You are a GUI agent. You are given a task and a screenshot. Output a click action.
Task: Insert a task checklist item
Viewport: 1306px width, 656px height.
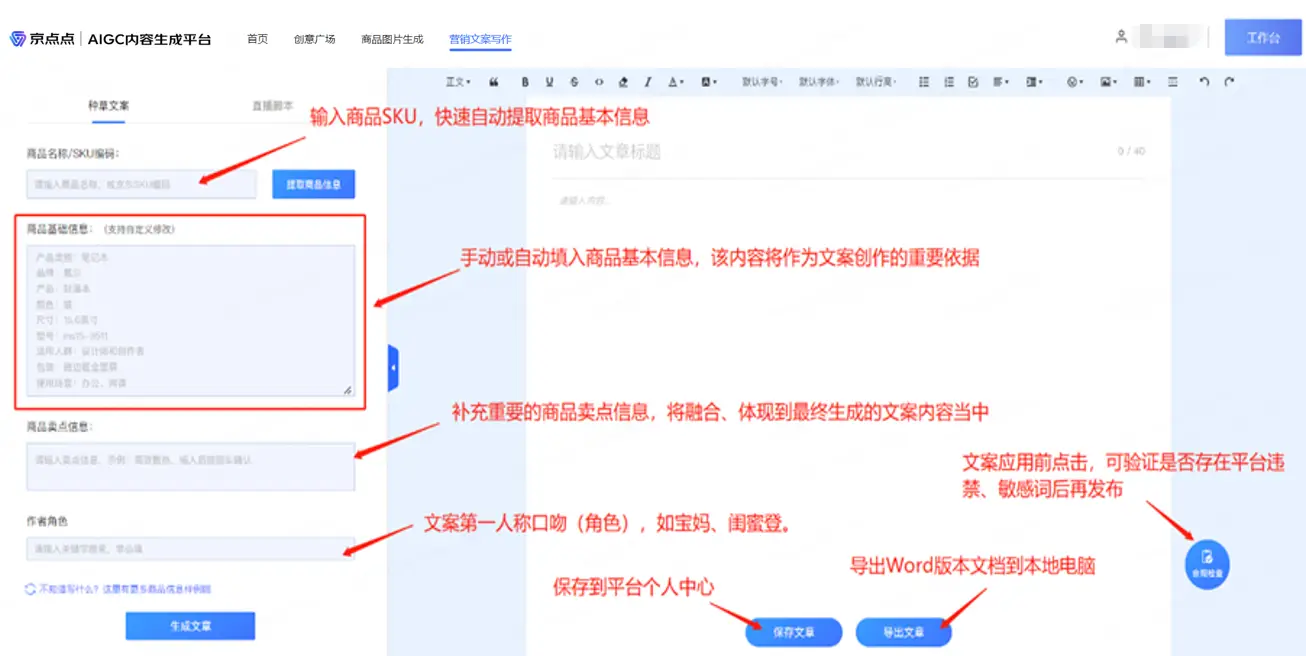tap(974, 82)
